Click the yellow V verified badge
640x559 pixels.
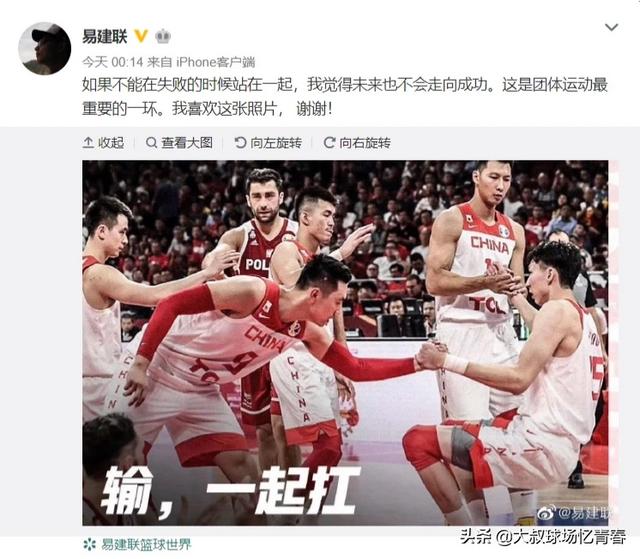(141, 36)
